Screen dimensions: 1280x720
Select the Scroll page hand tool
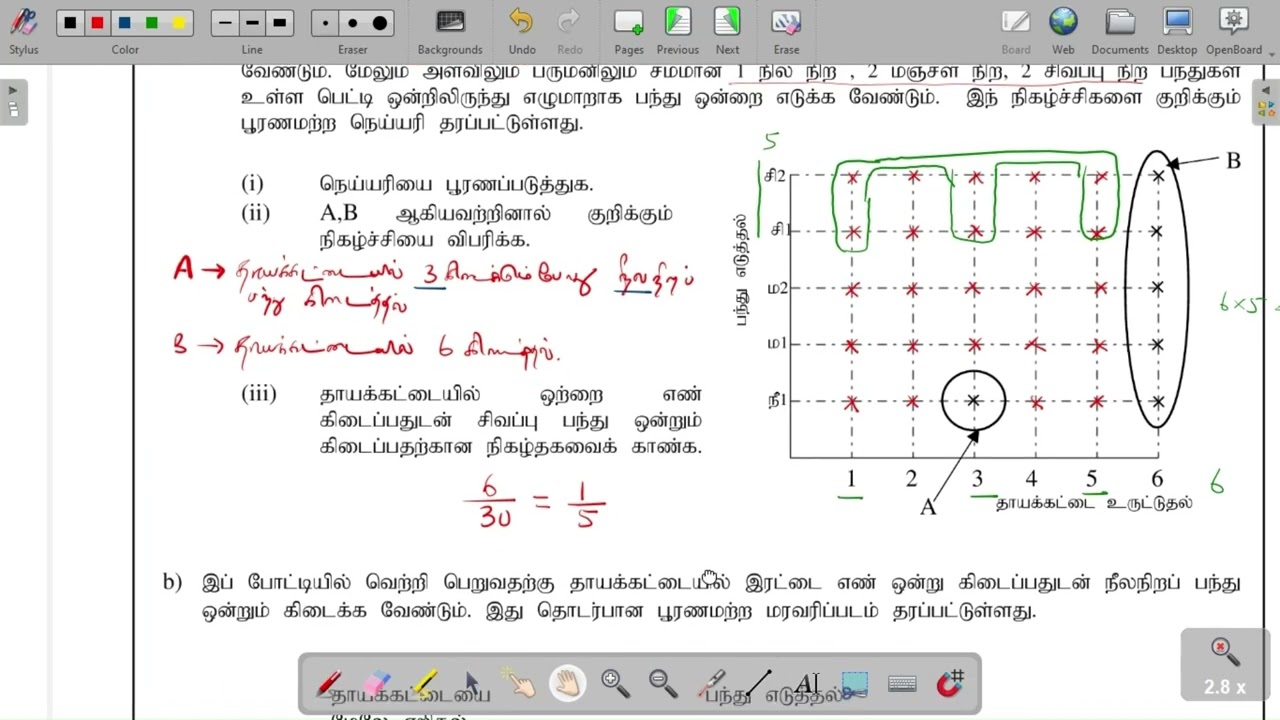[568, 684]
